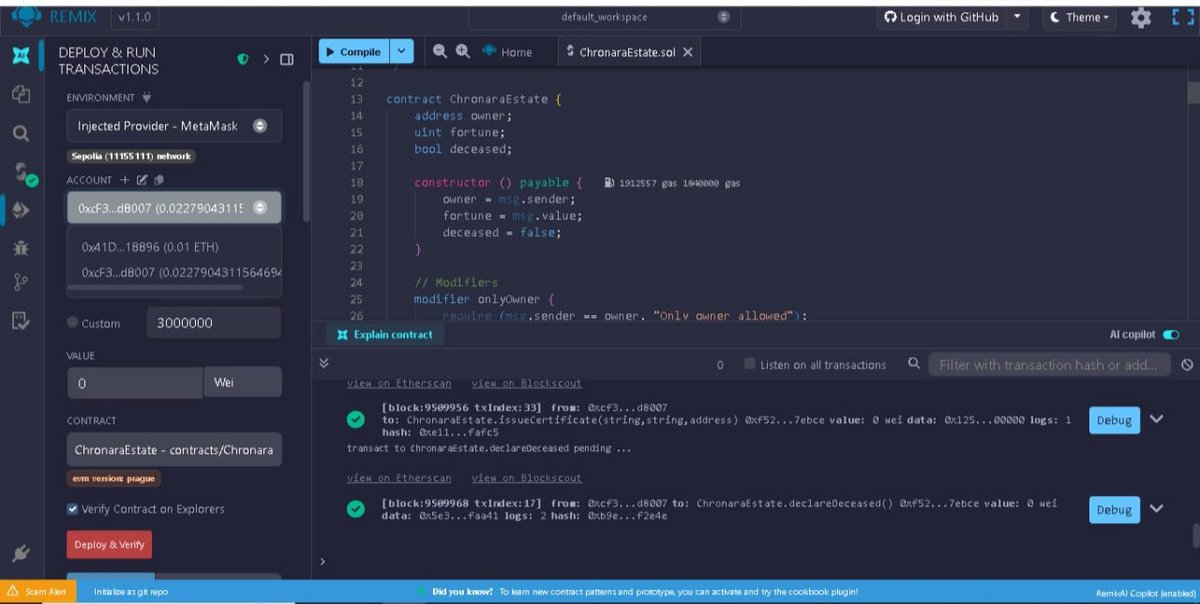Select account 0xcF3...d8007 in the list
Viewport: 1200px width, 604px height.
tap(181, 273)
